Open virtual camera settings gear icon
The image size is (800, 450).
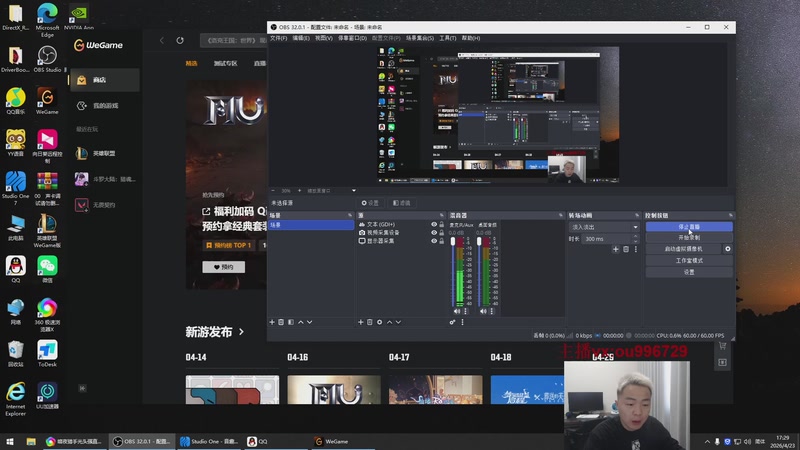click(x=728, y=249)
